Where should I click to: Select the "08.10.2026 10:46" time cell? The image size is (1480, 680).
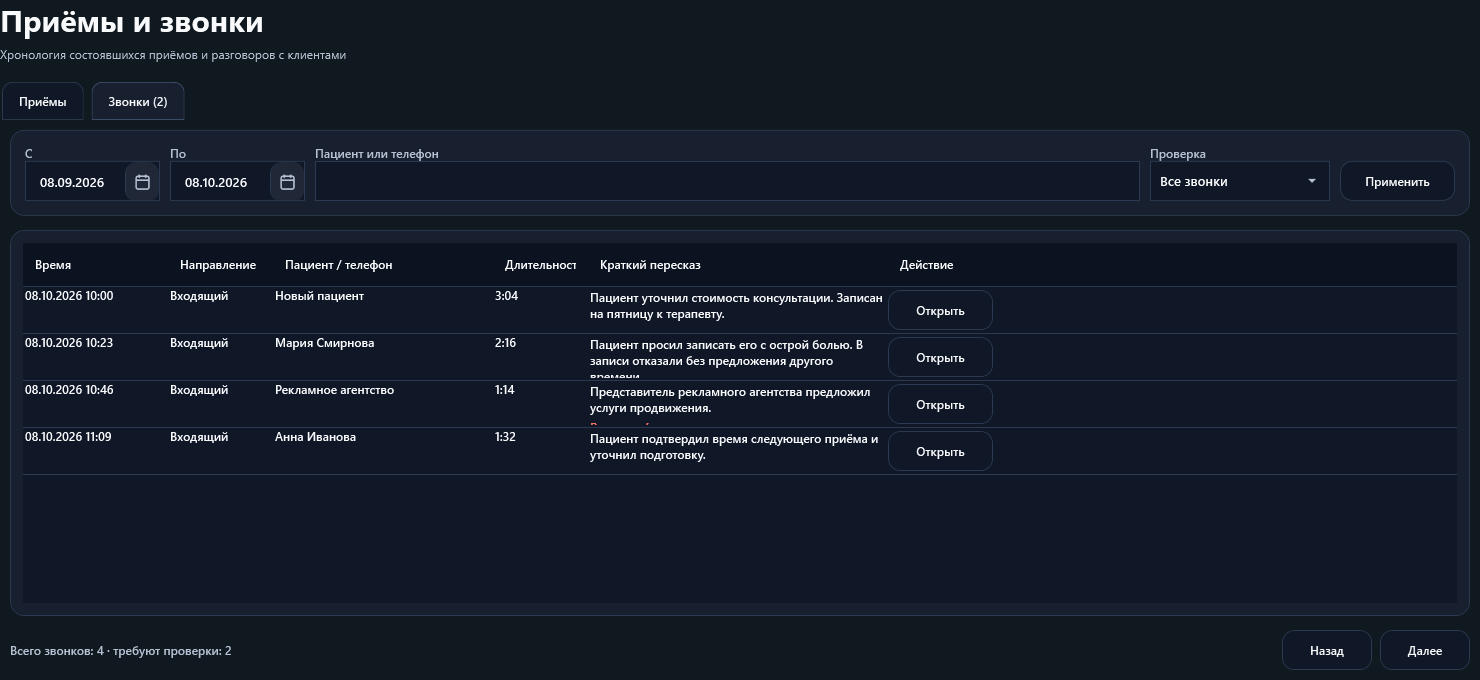click(x=69, y=390)
